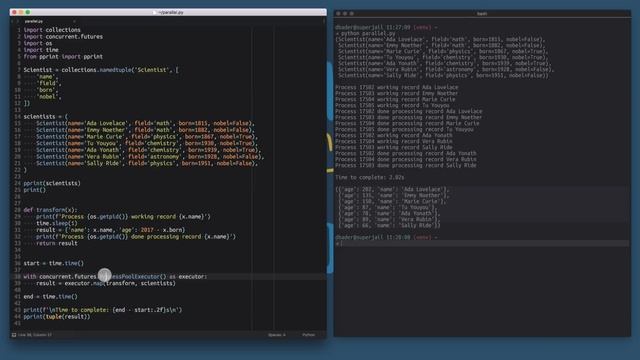
Task: Click 'pprint(tuple(result))' on line 44
Action: click(x=57, y=316)
